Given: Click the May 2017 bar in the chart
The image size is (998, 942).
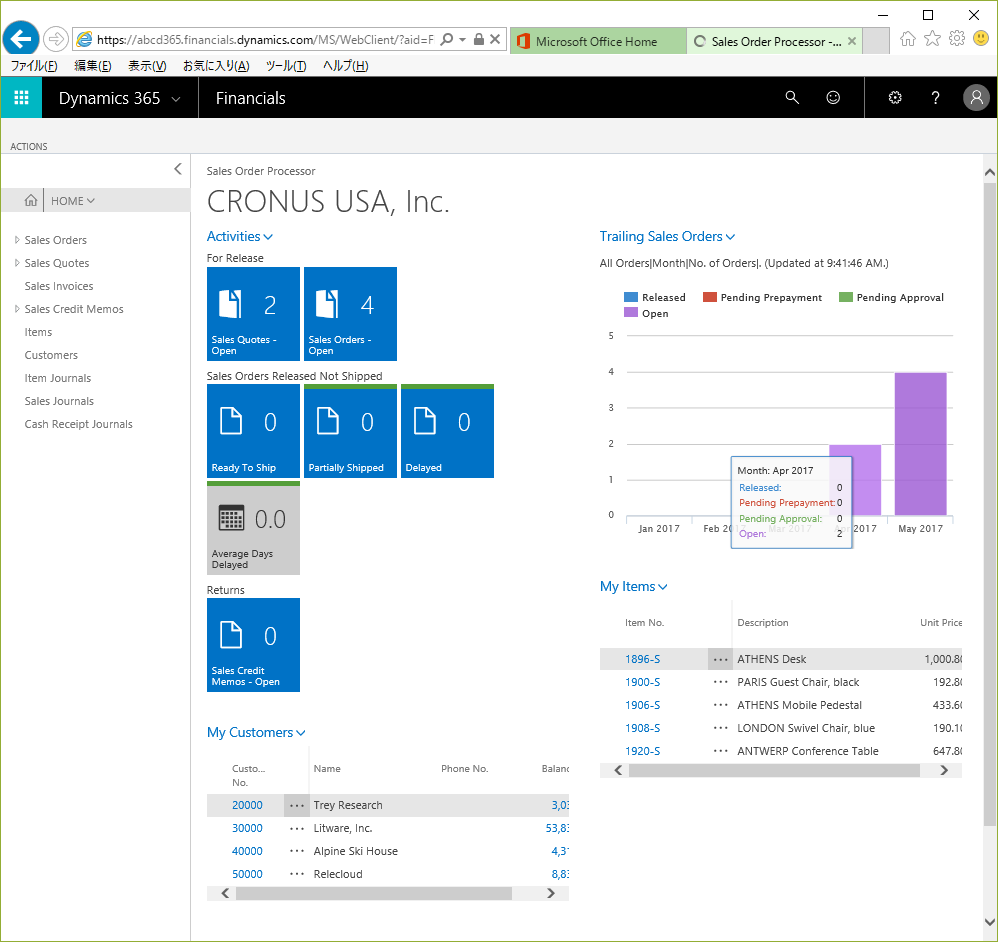Looking at the screenshot, I should tap(920, 444).
